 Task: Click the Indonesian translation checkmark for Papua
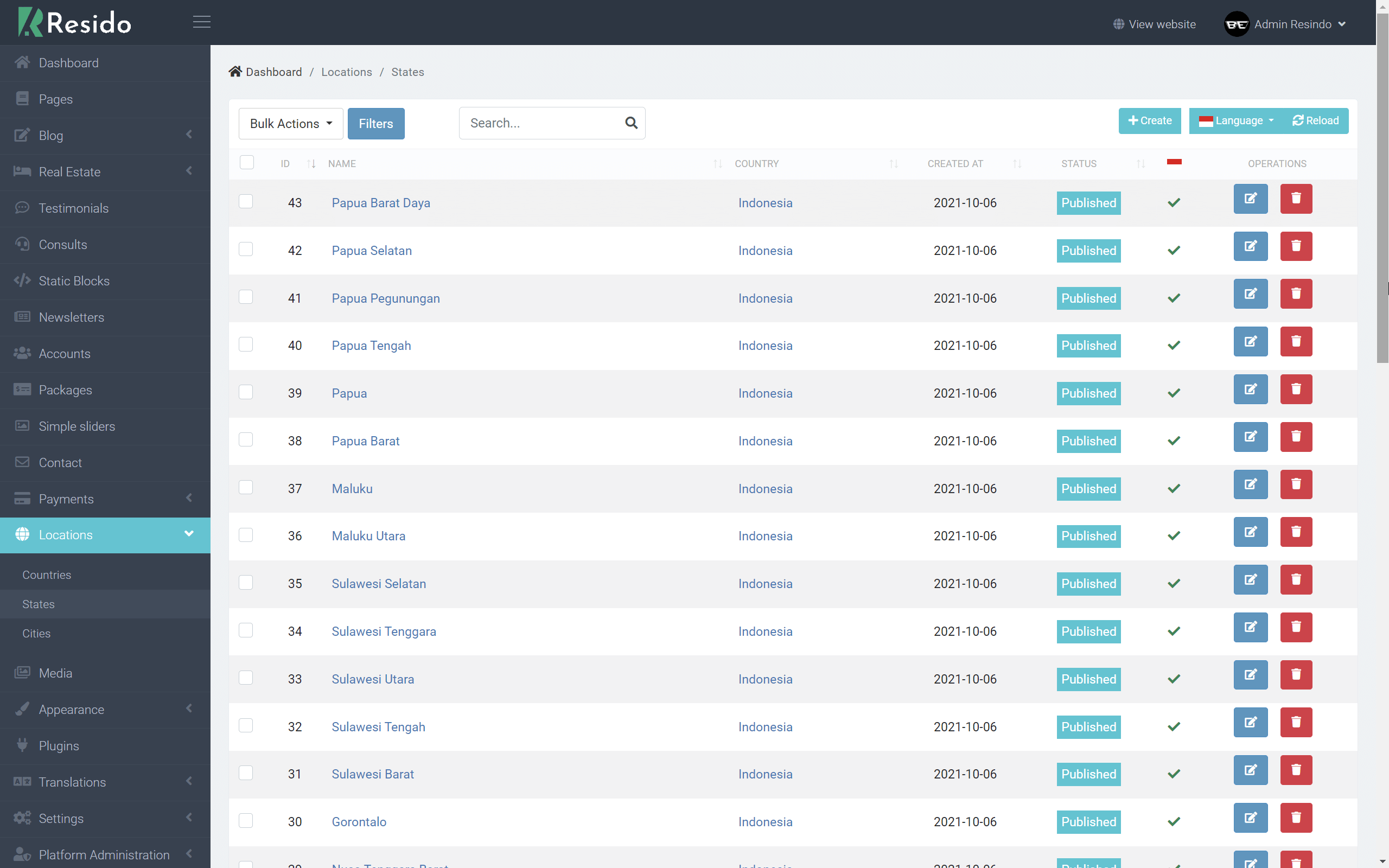(x=1174, y=393)
